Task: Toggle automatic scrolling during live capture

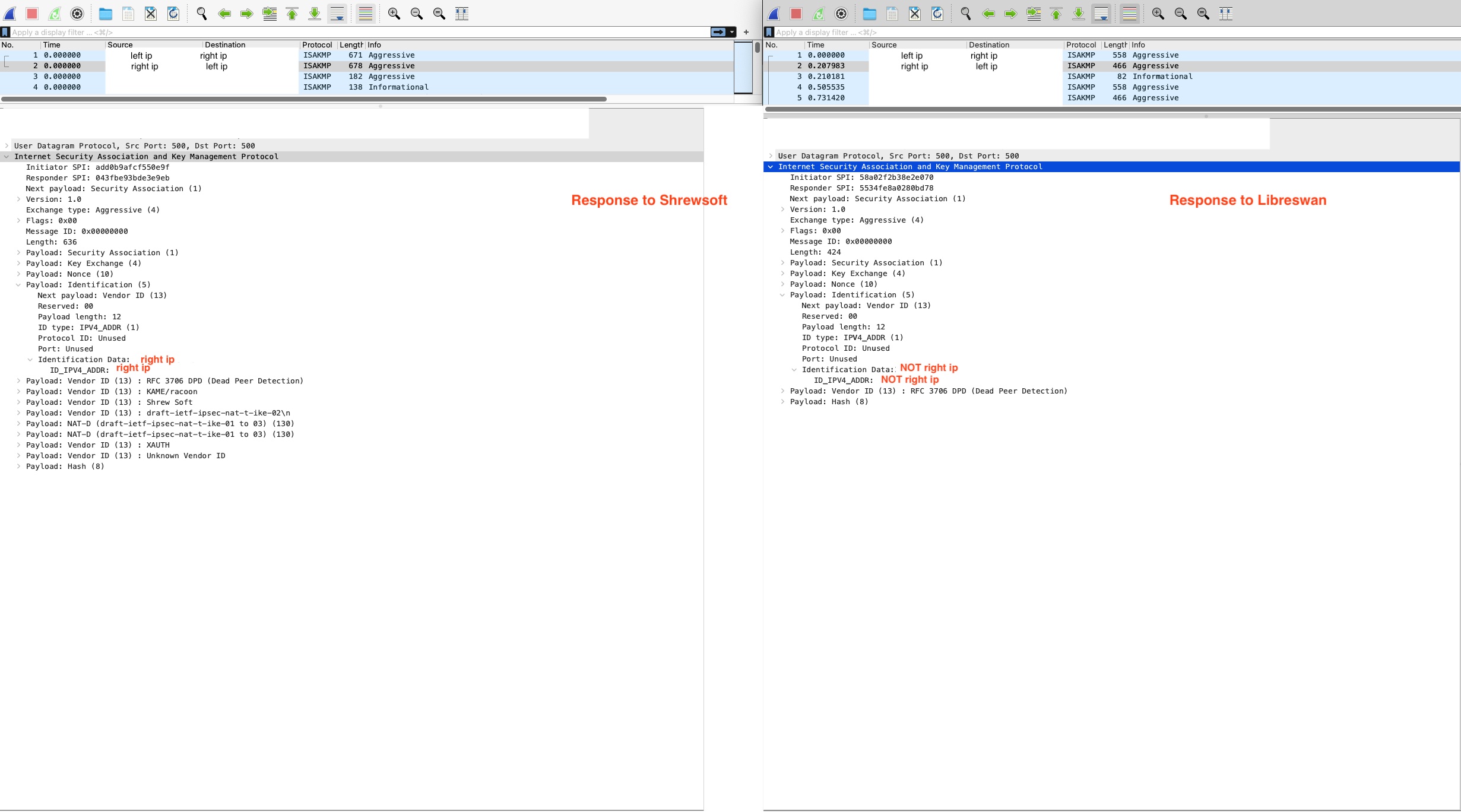Action: click(337, 13)
